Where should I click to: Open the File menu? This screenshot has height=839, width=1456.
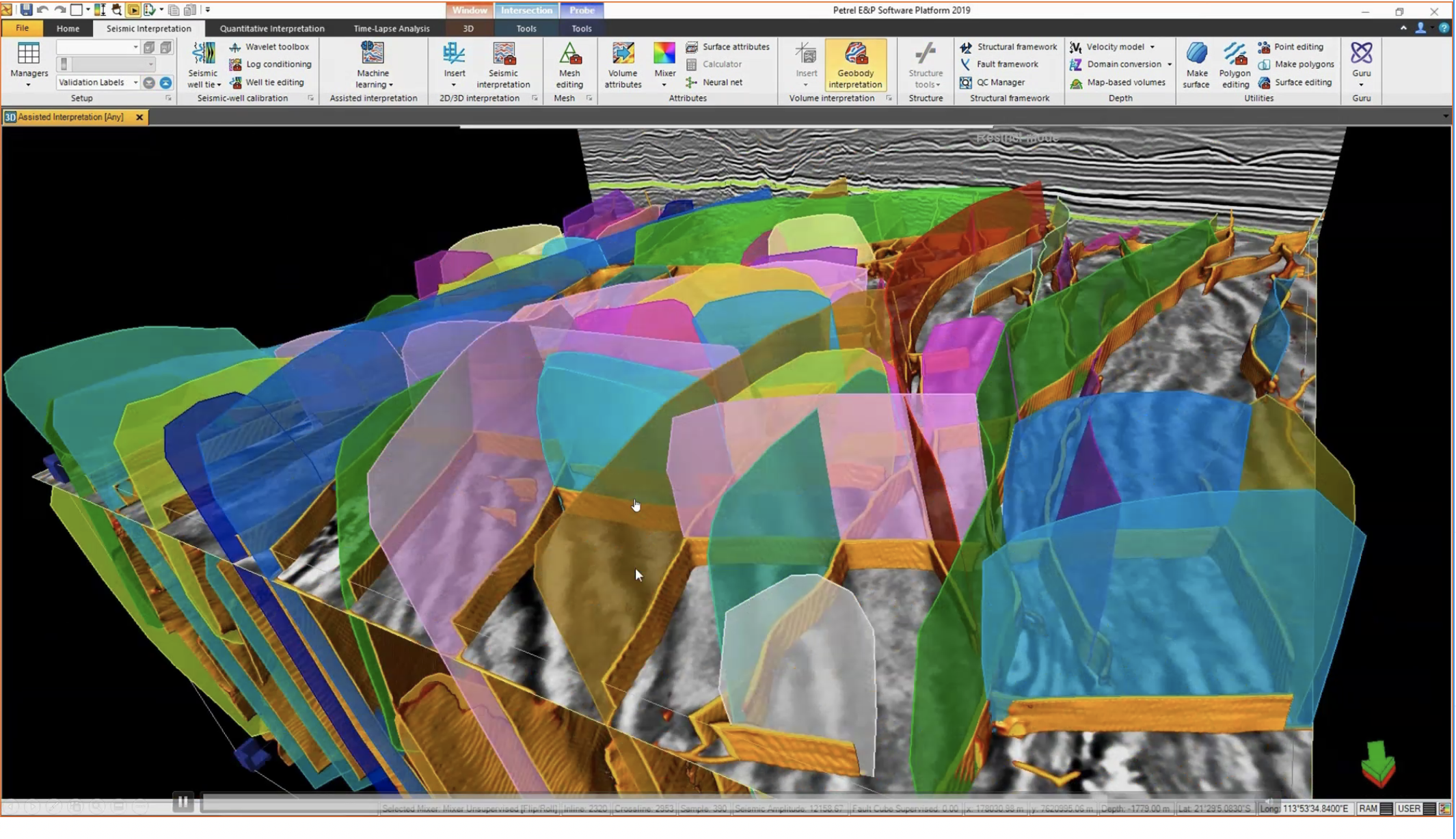pyautogui.click(x=22, y=28)
